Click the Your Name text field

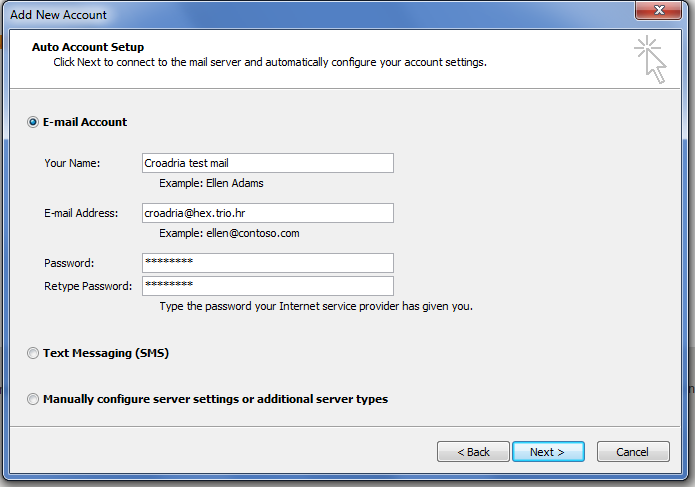point(268,163)
